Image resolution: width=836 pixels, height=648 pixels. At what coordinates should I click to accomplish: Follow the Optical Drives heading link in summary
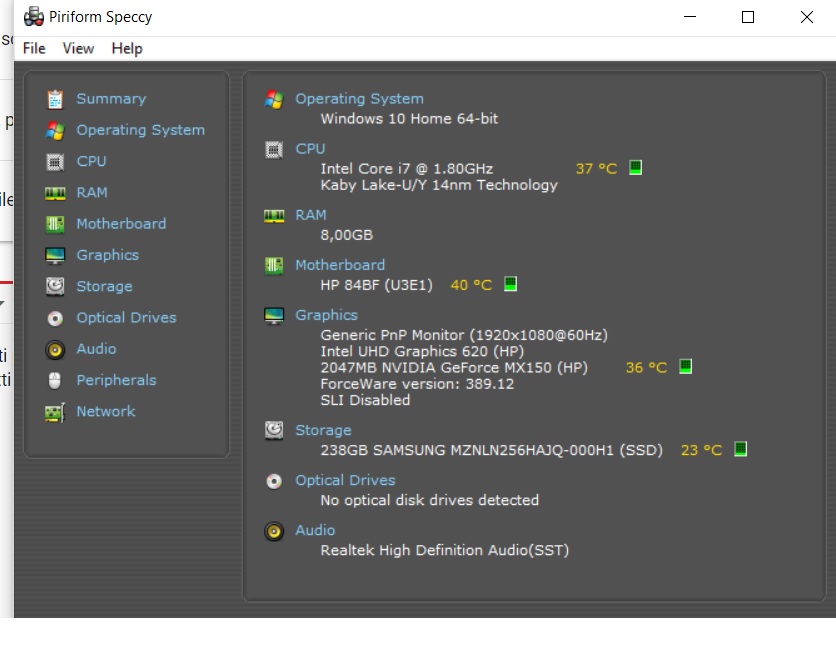tap(345, 481)
